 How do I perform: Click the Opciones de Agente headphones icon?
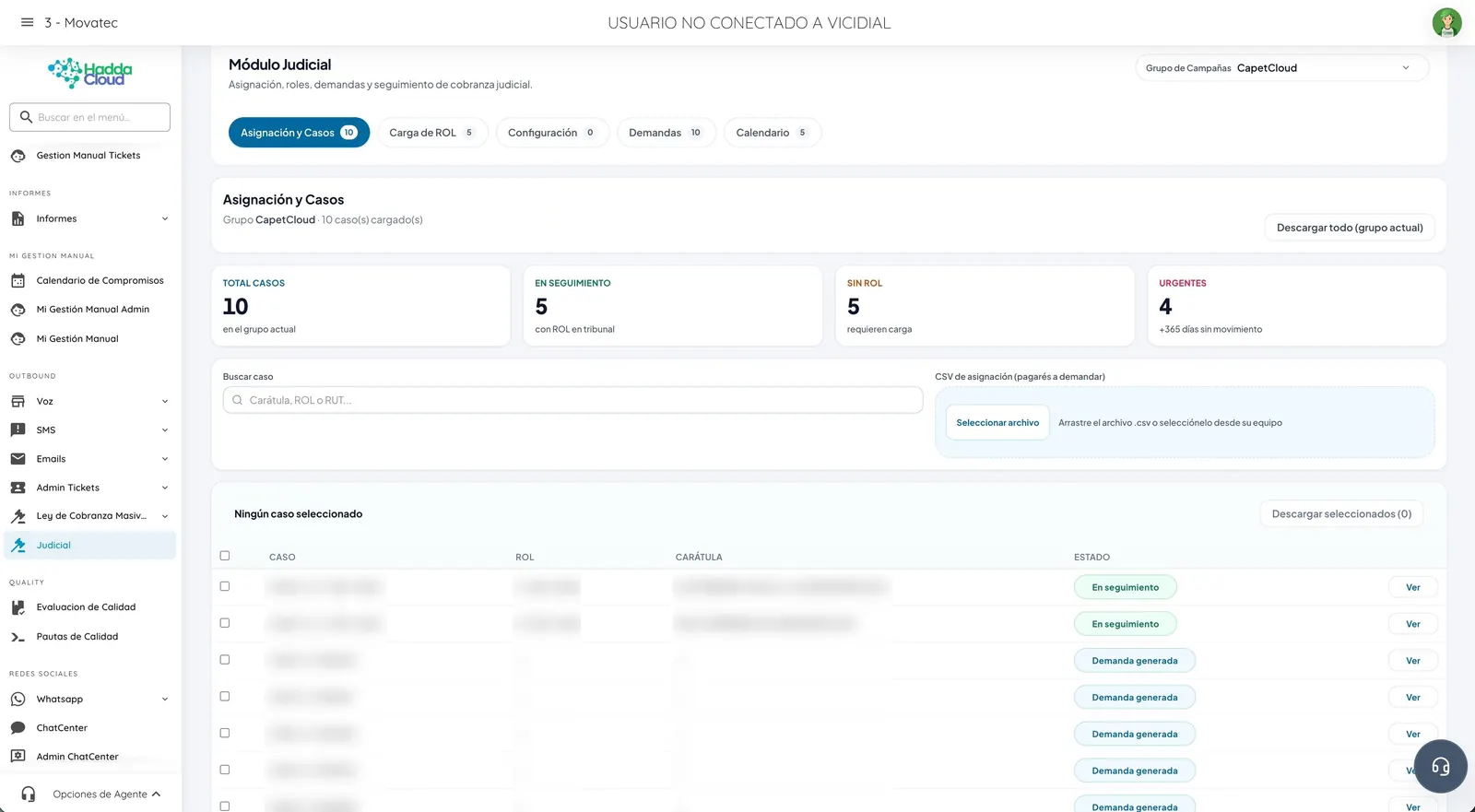click(x=29, y=794)
